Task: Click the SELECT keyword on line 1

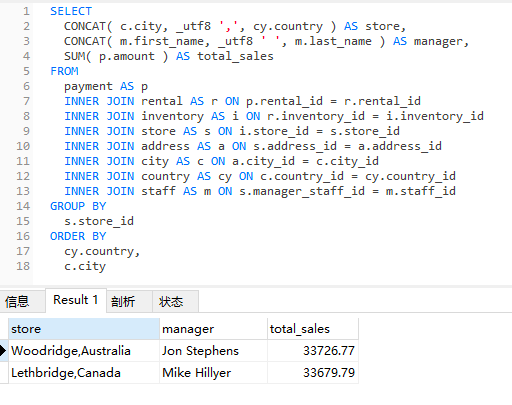Action: tap(71, 11)
